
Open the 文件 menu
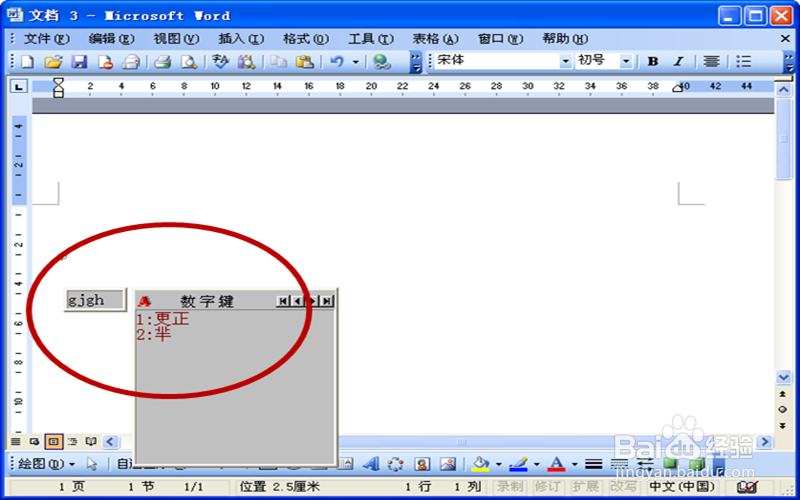pyautogui.click(x=47, y=39)
